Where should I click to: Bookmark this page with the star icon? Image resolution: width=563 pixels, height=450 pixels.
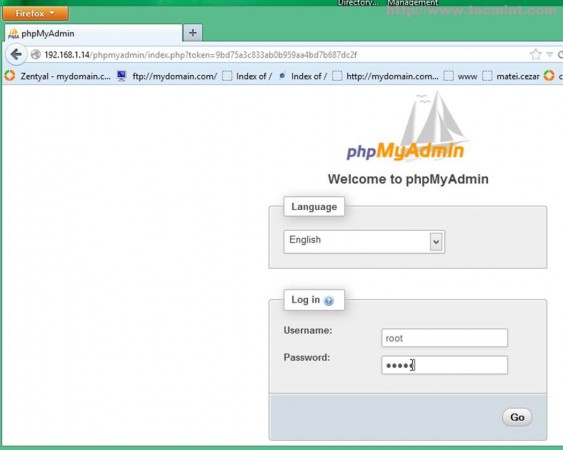pos(535,55)
